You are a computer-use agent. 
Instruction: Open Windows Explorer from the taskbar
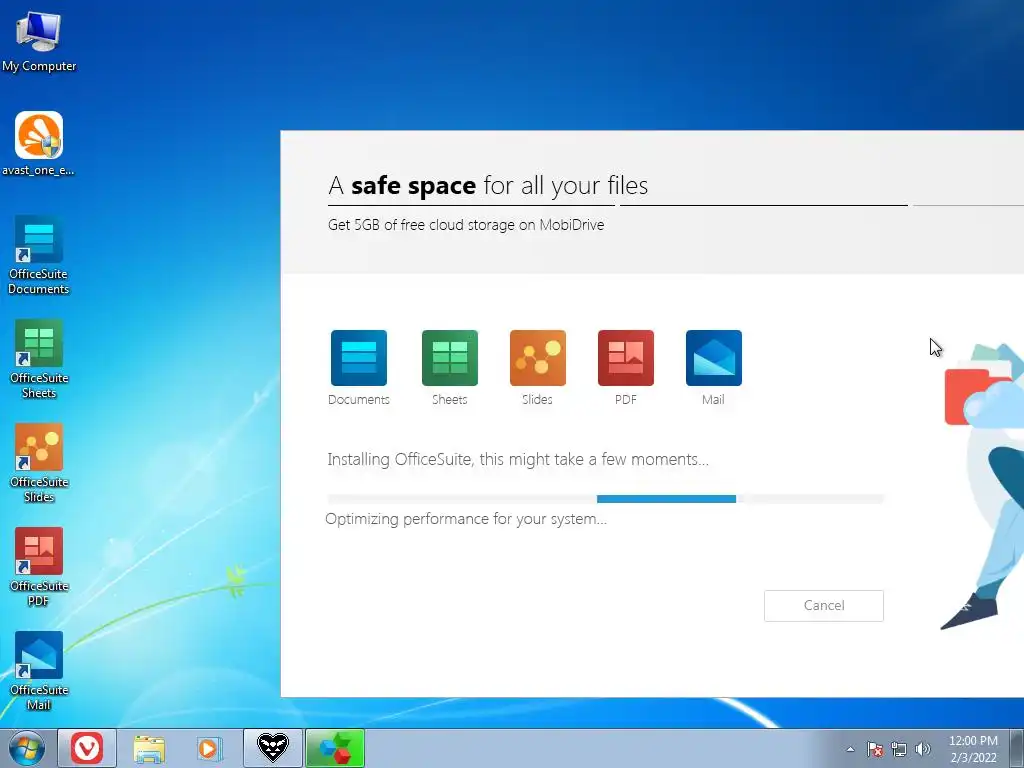(149, 748)
